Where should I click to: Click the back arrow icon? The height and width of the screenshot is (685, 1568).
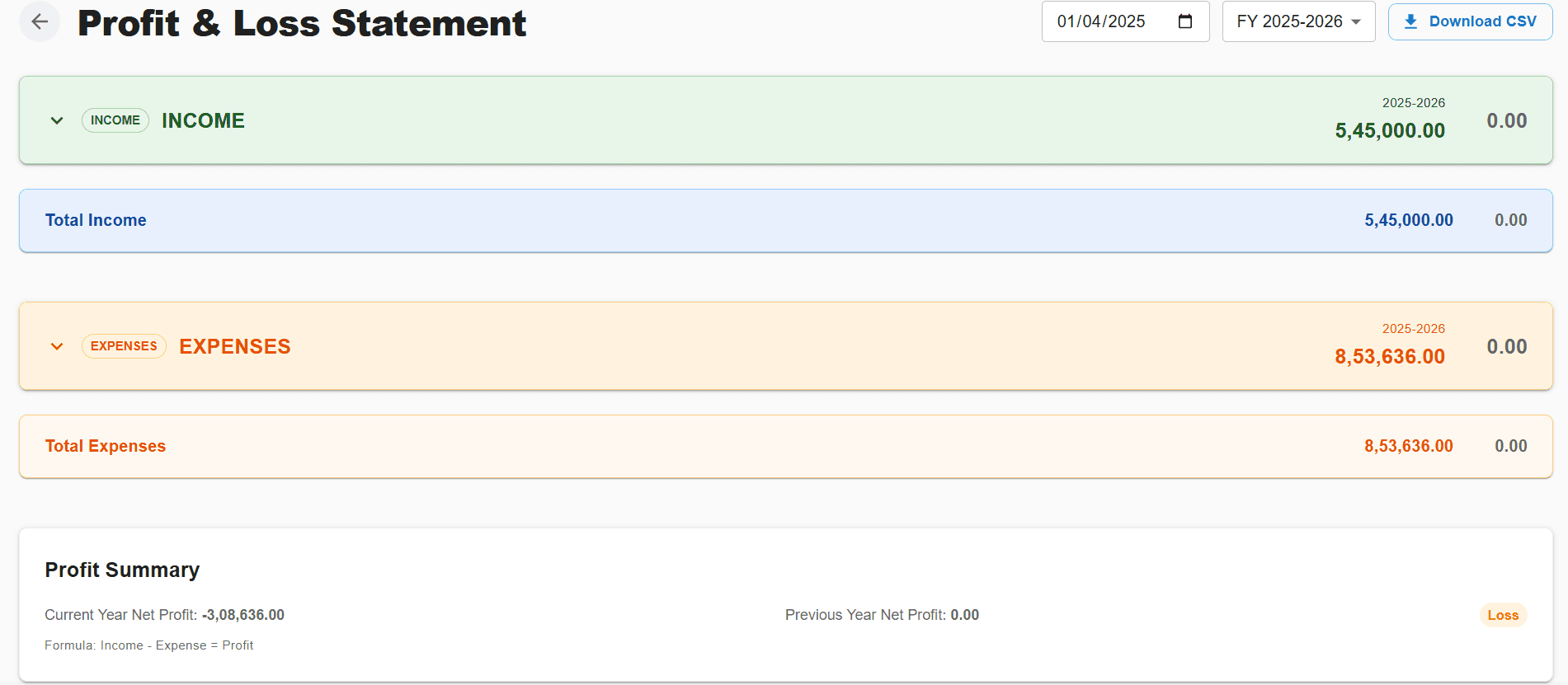[40, 21]
